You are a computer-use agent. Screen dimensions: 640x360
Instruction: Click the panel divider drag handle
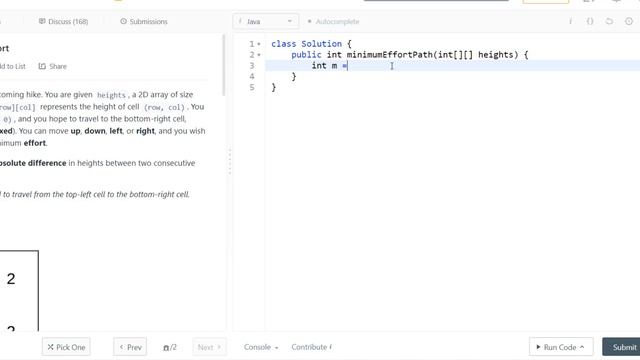229,161
